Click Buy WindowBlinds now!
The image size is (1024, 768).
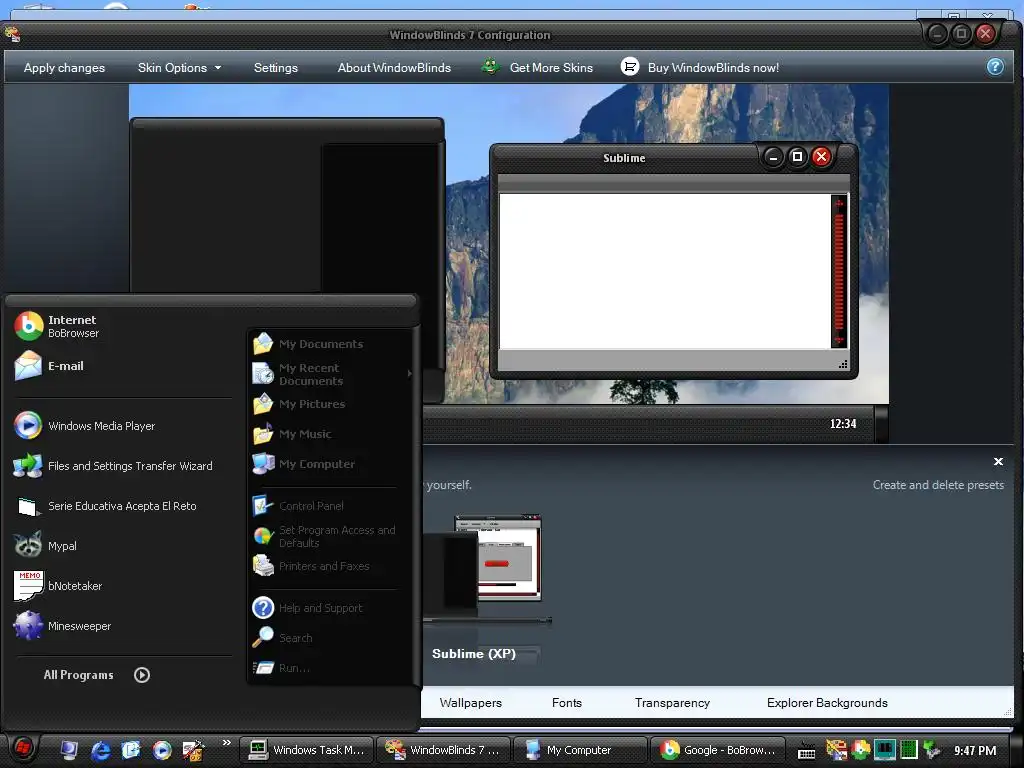[x=699, y=67]
